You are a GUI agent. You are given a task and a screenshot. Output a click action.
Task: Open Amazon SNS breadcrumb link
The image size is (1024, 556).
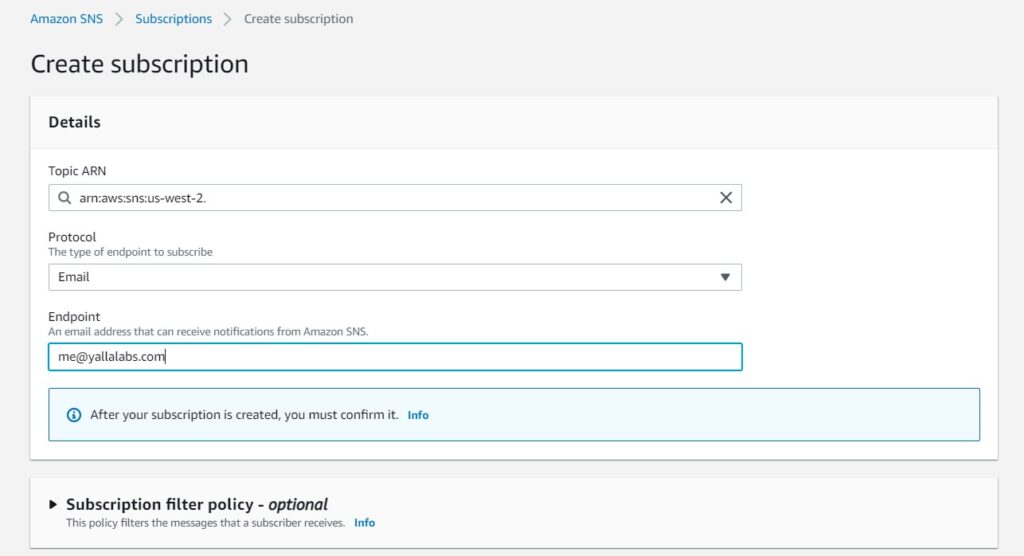coord(67,19)
